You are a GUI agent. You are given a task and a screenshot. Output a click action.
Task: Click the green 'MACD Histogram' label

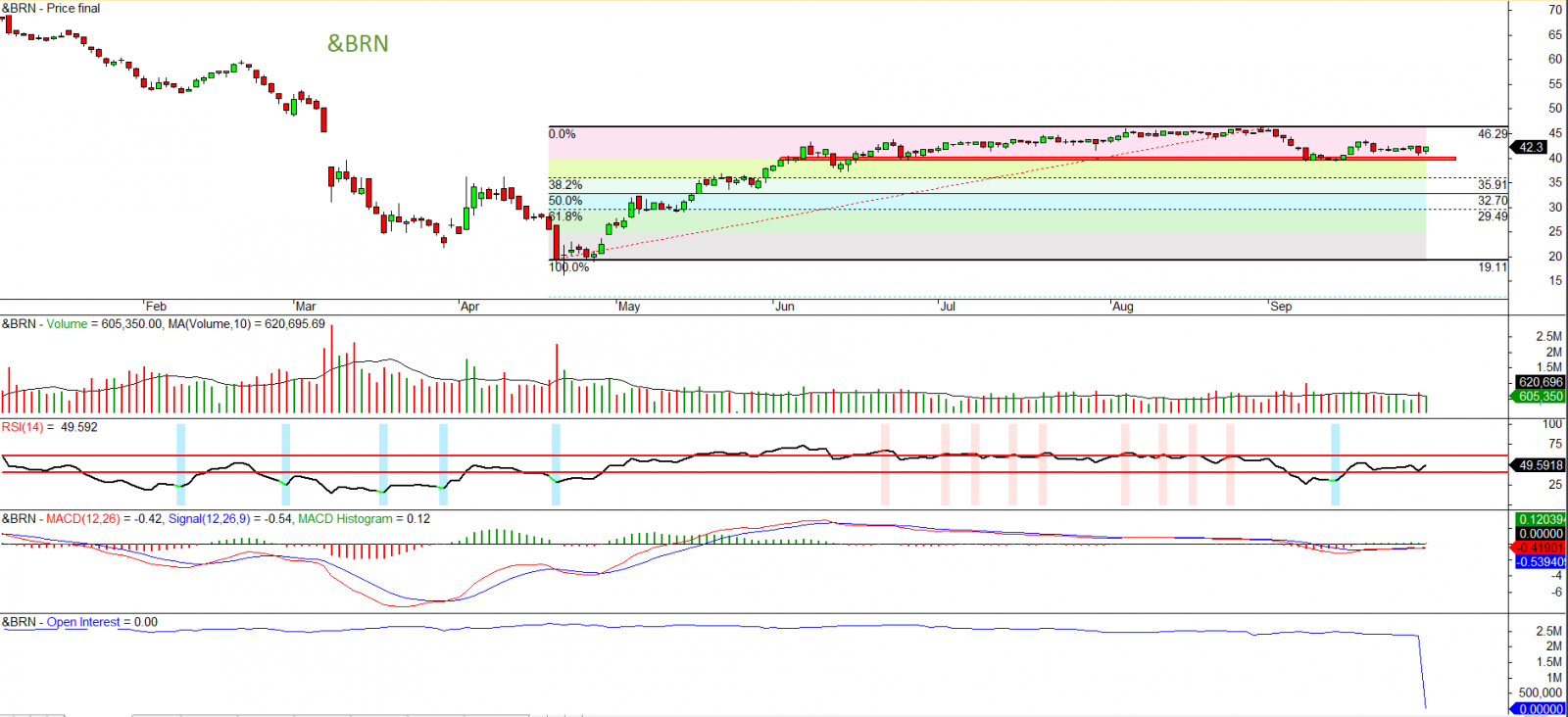point(345,519)
